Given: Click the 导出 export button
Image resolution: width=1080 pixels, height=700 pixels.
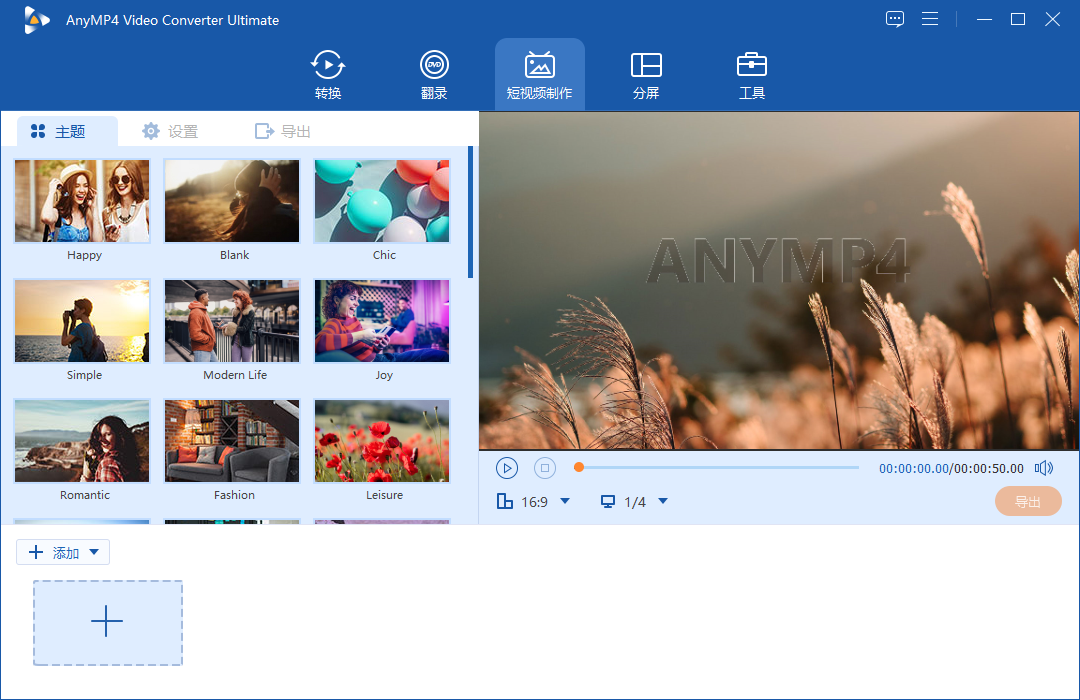Looking at the screenshot, I should (x=1028, y=501).
